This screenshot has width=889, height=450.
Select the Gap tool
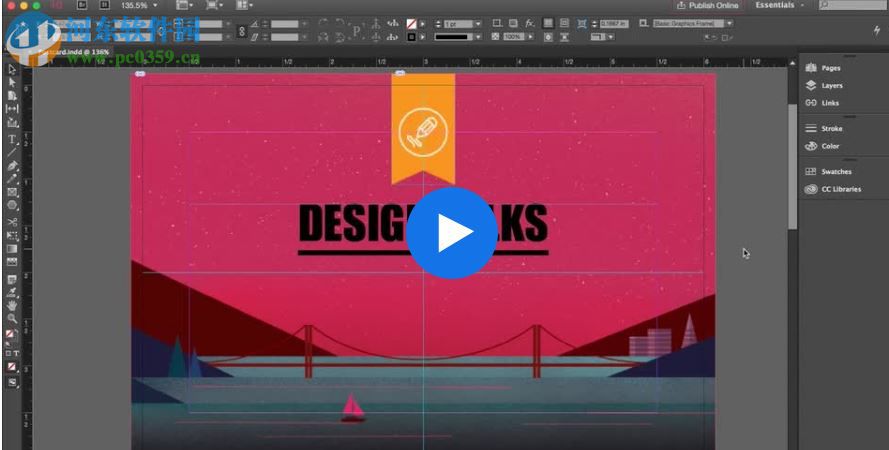pyautogui.click(x=12, y=109)
